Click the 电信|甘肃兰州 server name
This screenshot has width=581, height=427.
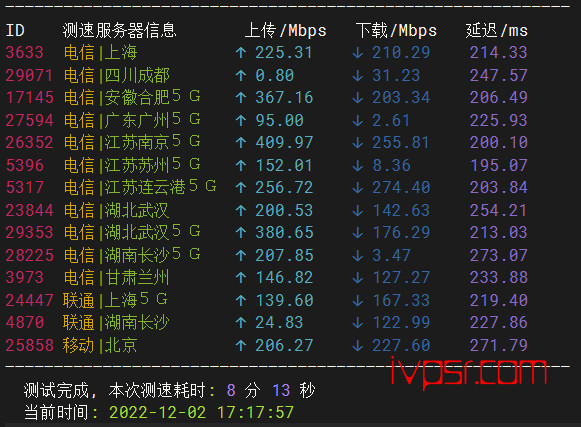click(116, 277)
